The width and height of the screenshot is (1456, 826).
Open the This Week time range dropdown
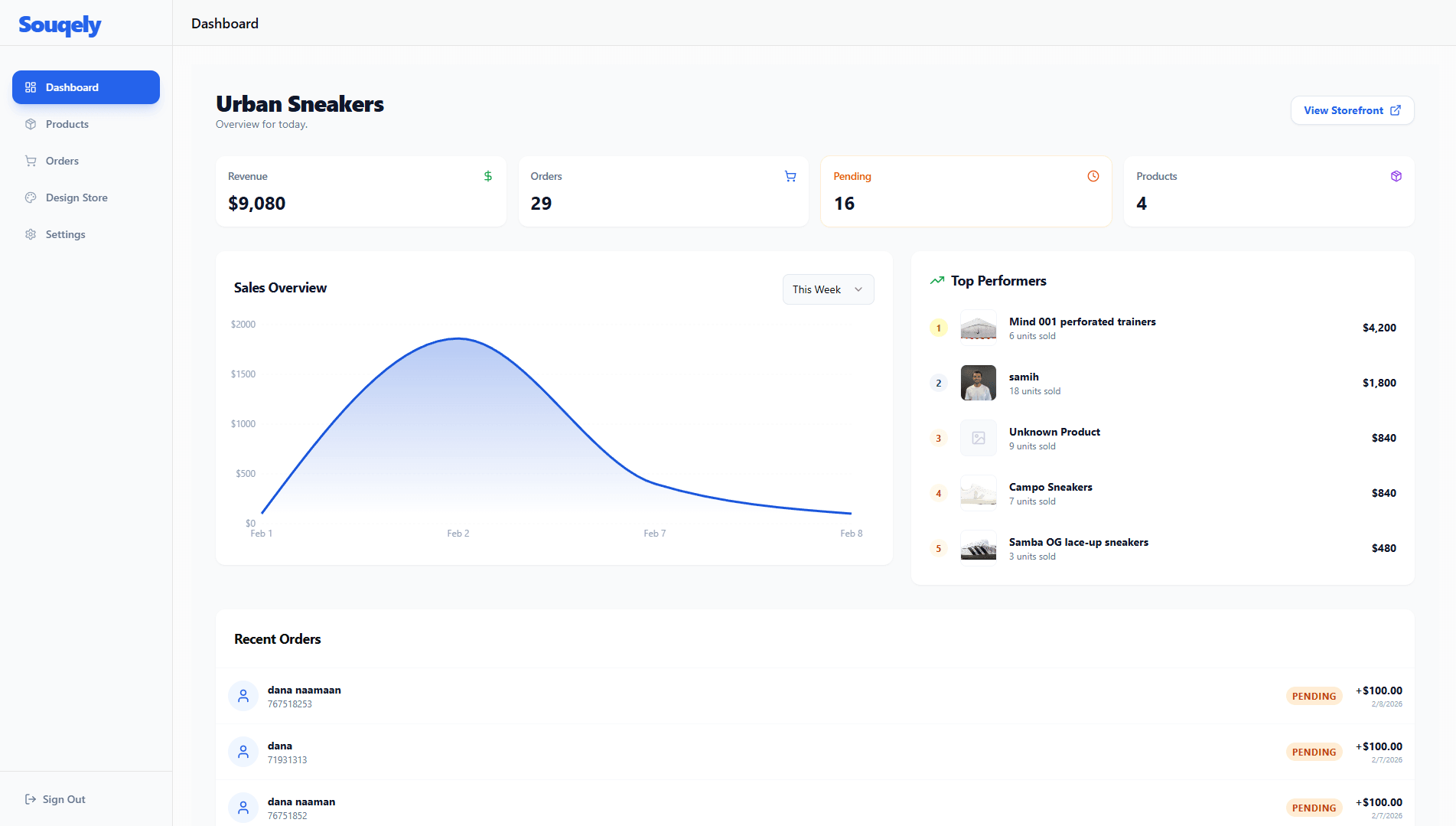828,289
